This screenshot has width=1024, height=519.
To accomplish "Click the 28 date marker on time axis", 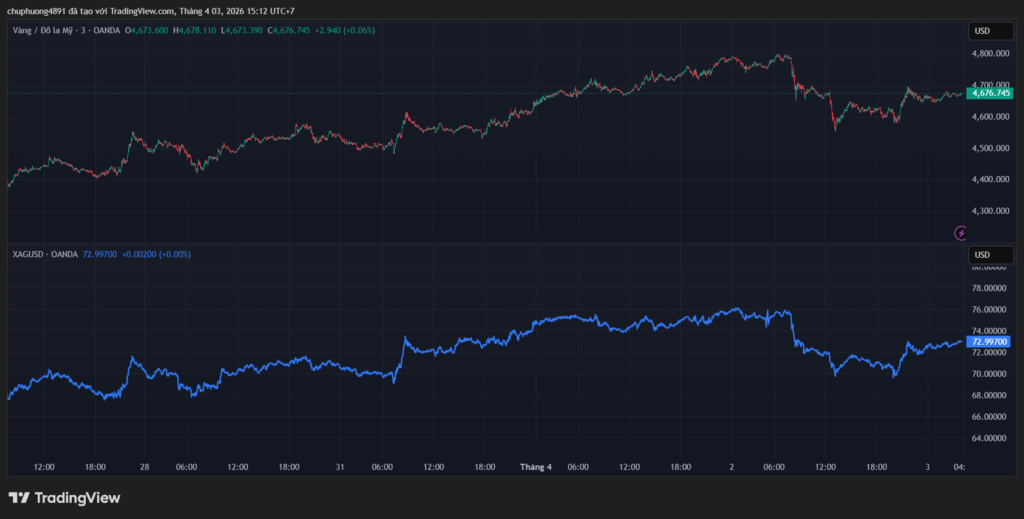I will coord(145,467).
